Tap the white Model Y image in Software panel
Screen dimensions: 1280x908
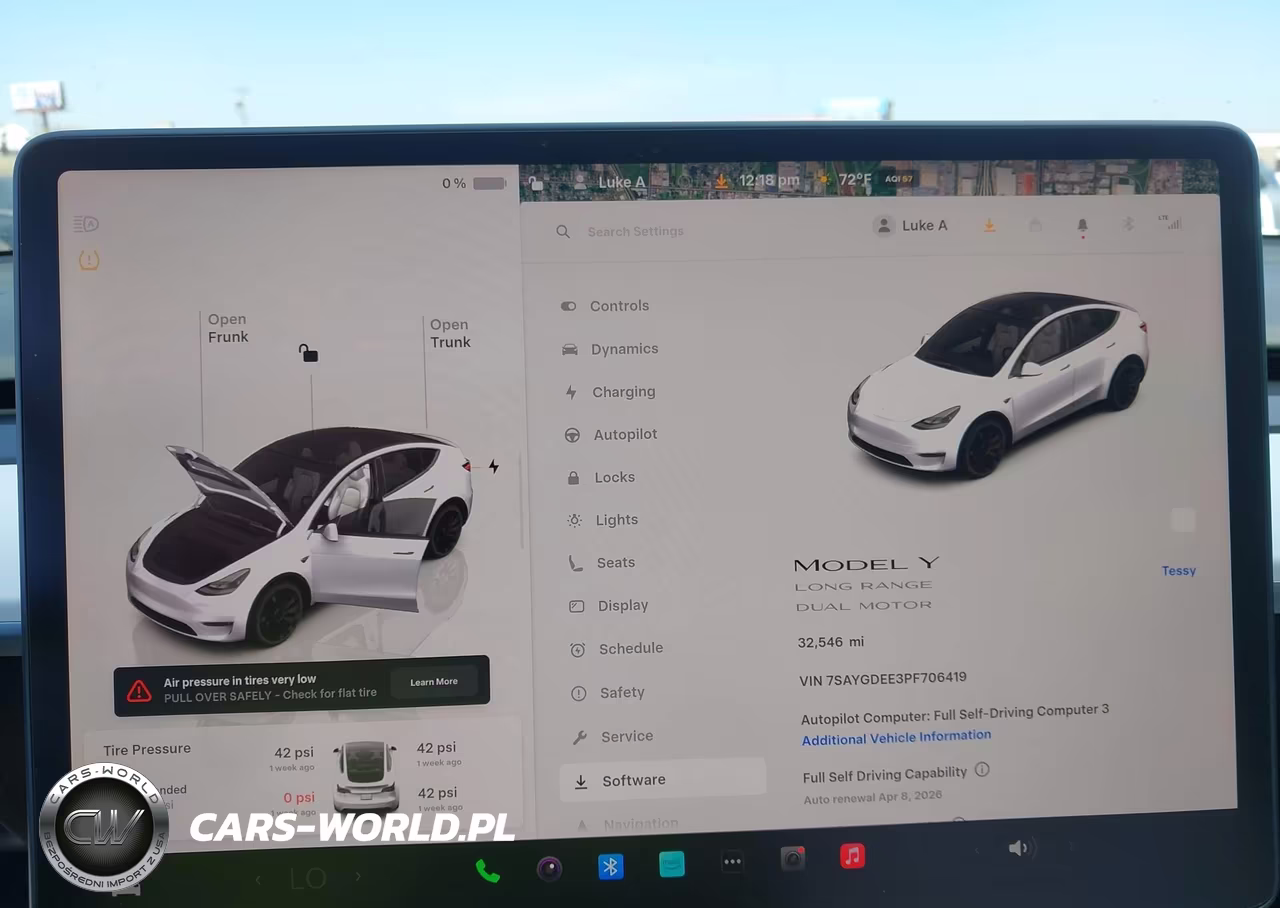pos(998,385)
